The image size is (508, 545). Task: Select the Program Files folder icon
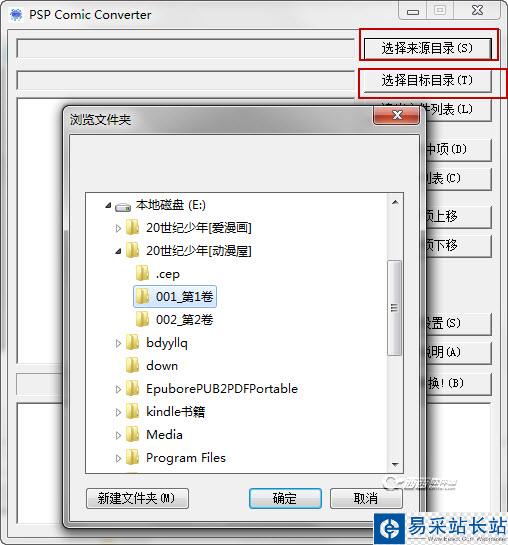pos(132,457)
